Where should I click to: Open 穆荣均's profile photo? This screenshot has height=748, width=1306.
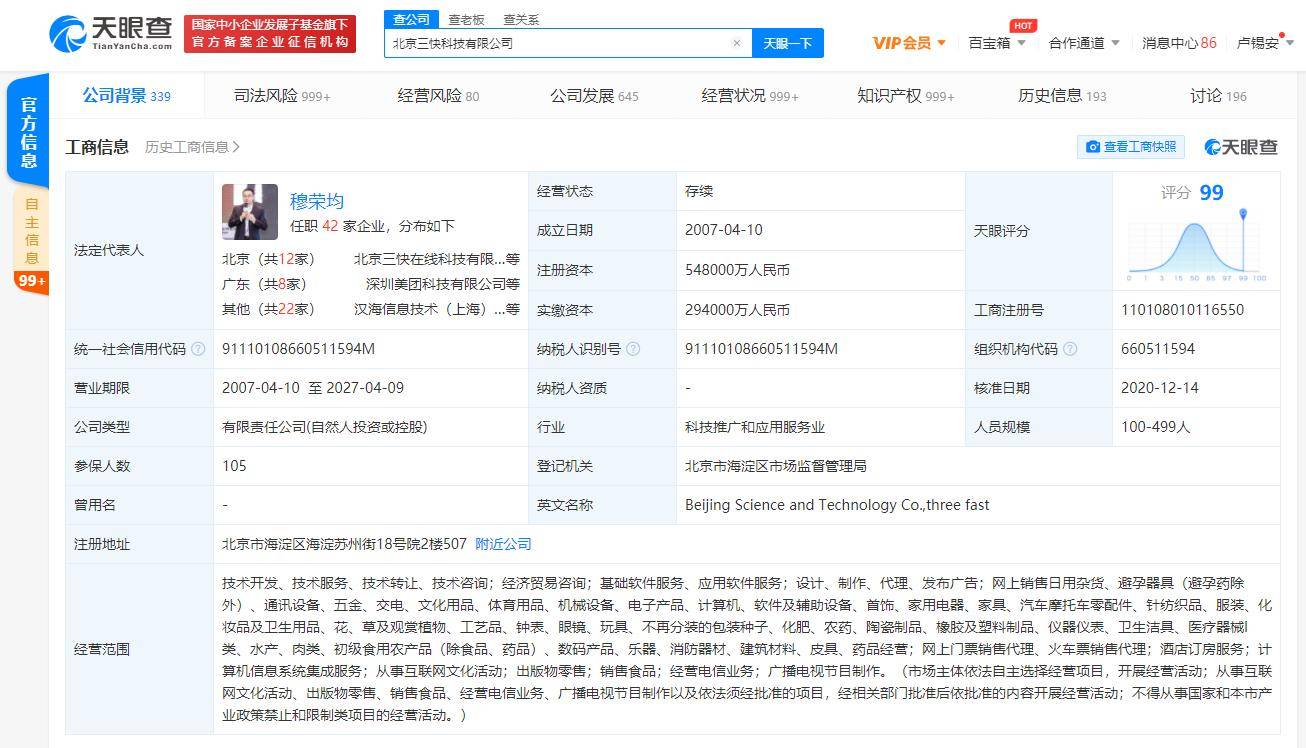pyautogui.click(x=250, y=211)
